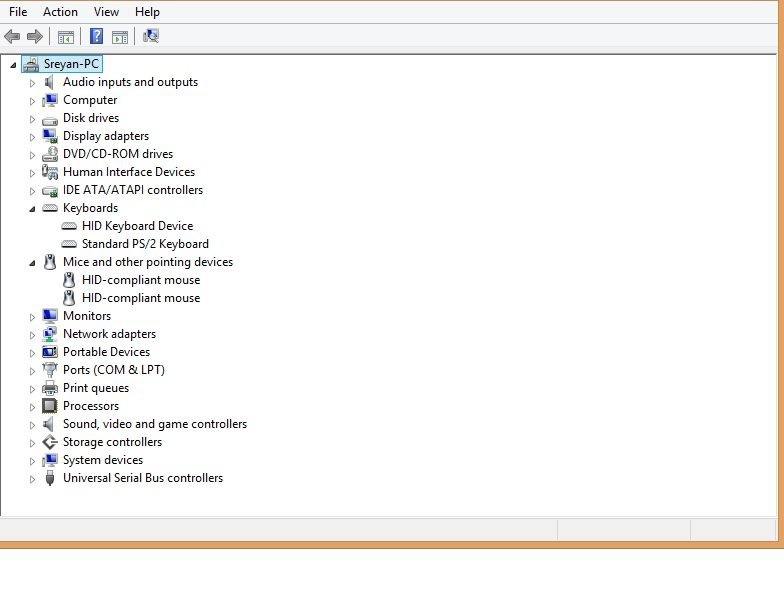Expand the Display adapters category
Viewport: 784px width, 614px height.
click(32, 136)
